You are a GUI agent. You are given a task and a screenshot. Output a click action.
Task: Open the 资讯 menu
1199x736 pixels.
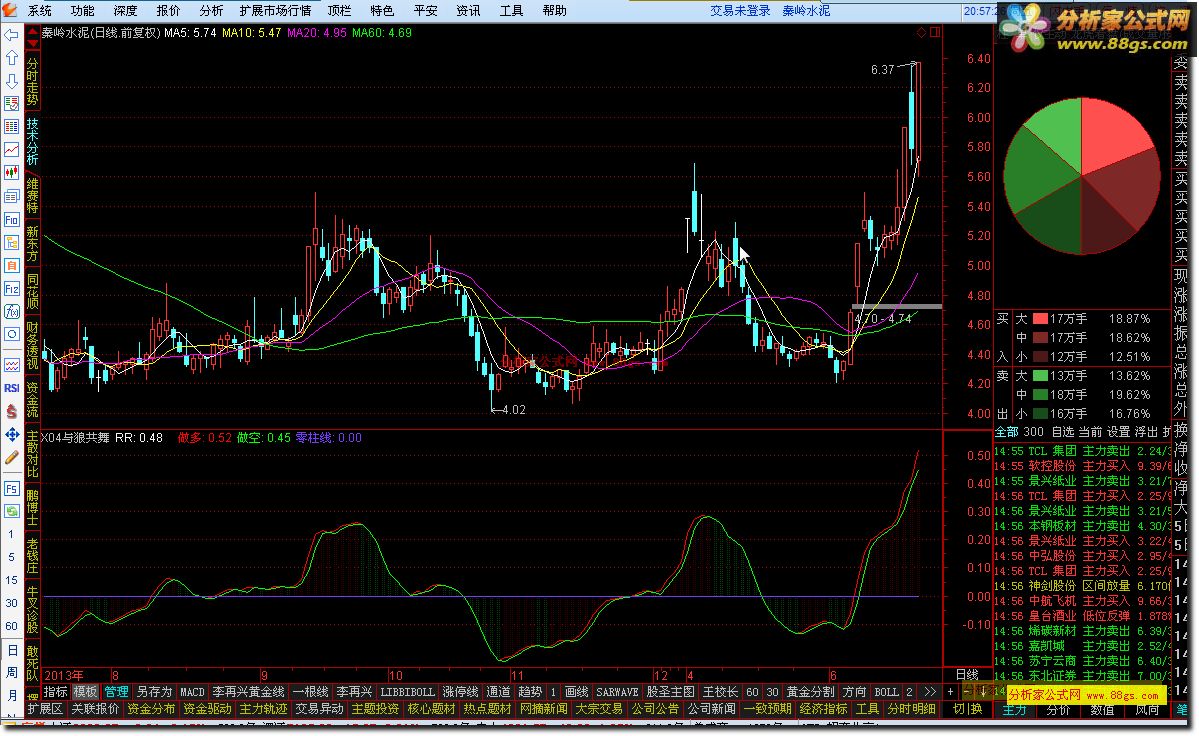point(468,11)
